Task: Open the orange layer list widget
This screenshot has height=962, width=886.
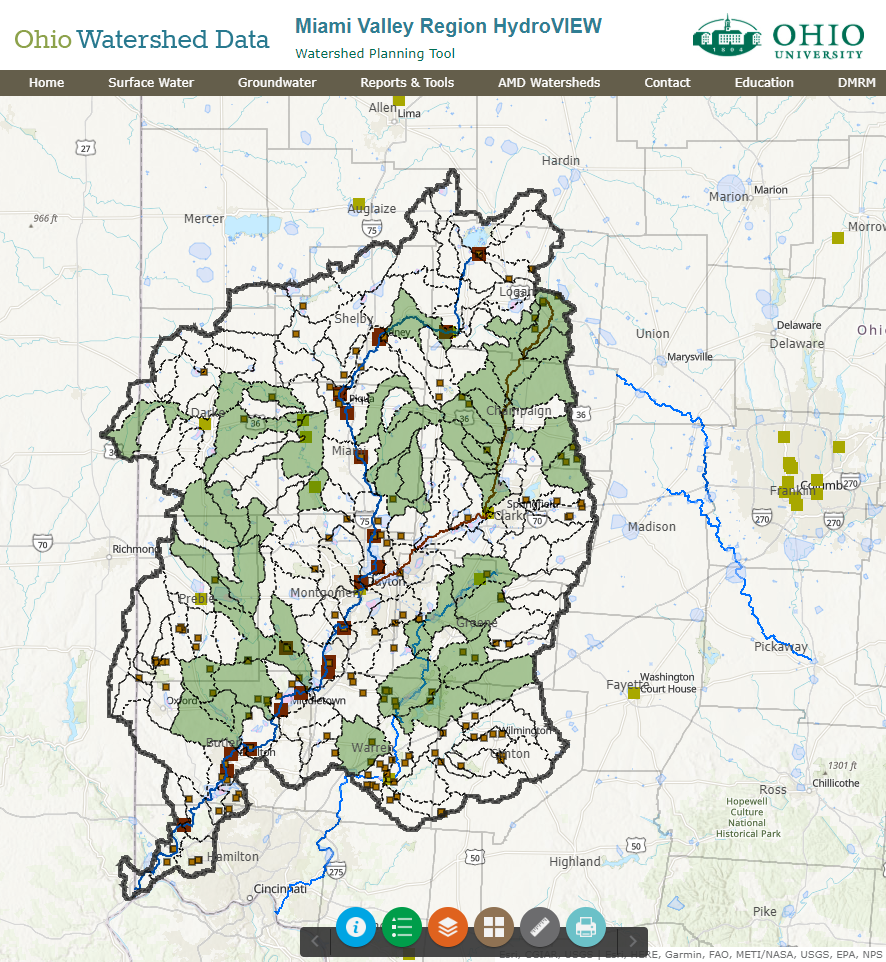Action: pyautogui.click(x=448, y=927)
